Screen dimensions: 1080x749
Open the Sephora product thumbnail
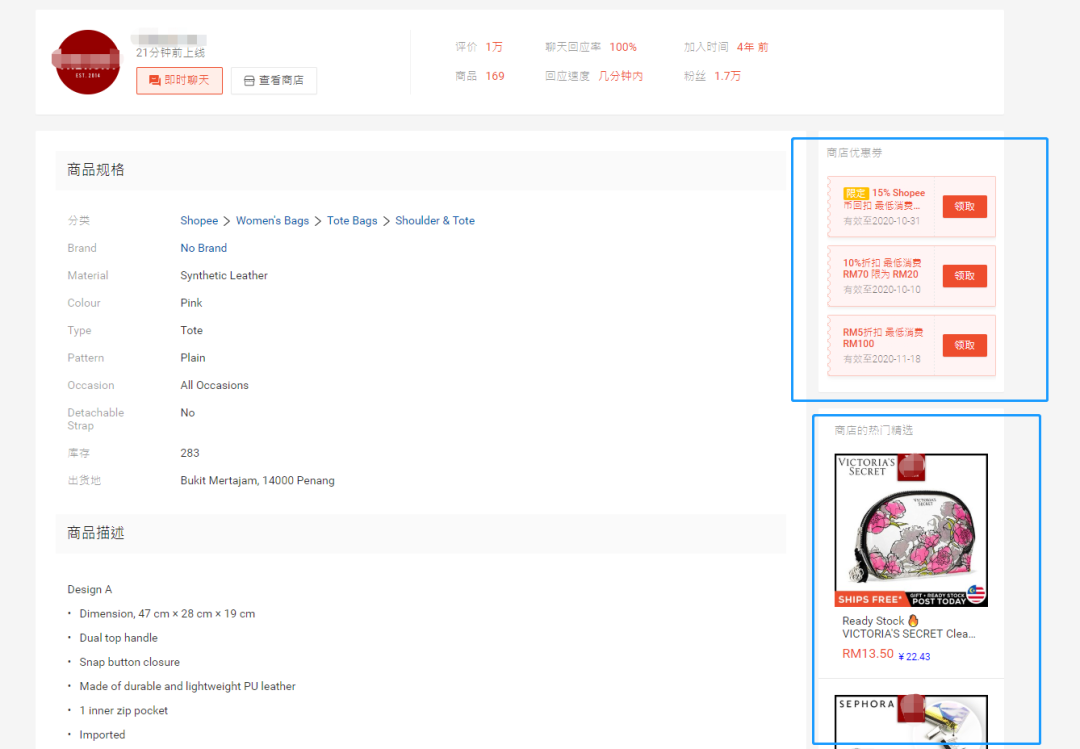coord(911,721)
